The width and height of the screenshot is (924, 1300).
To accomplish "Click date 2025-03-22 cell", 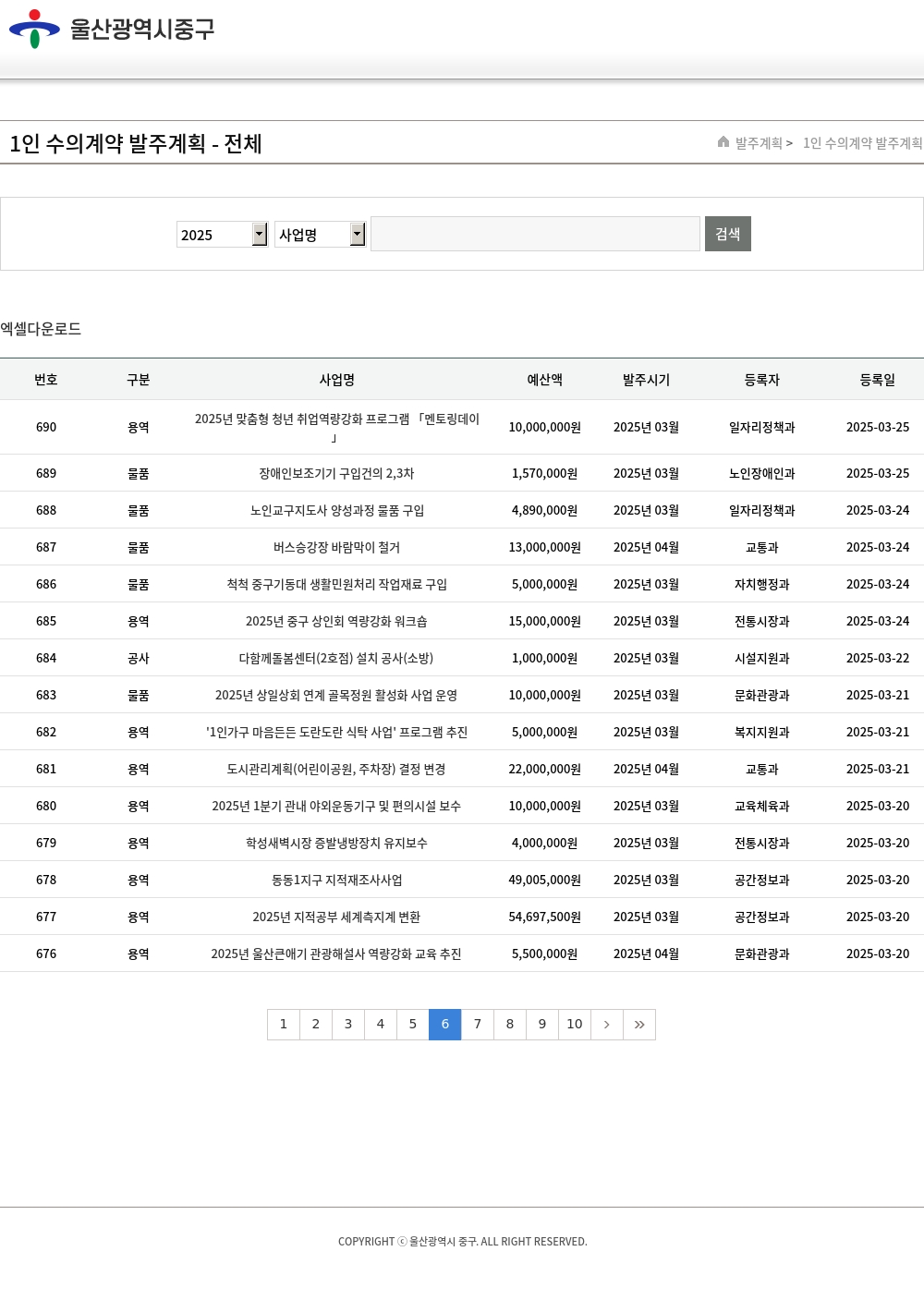I will 878,659.
